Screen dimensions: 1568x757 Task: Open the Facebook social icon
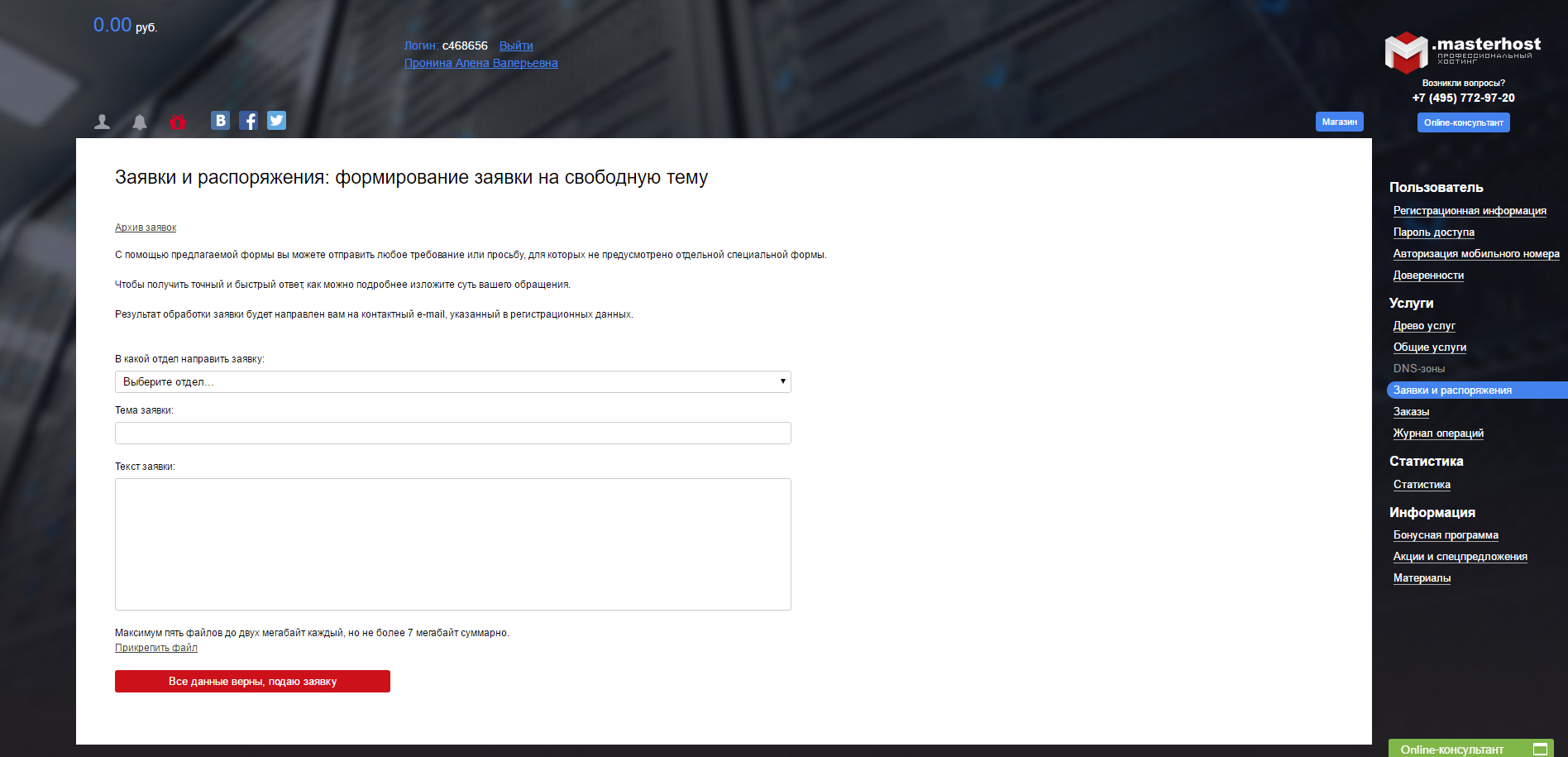[248, 121]
